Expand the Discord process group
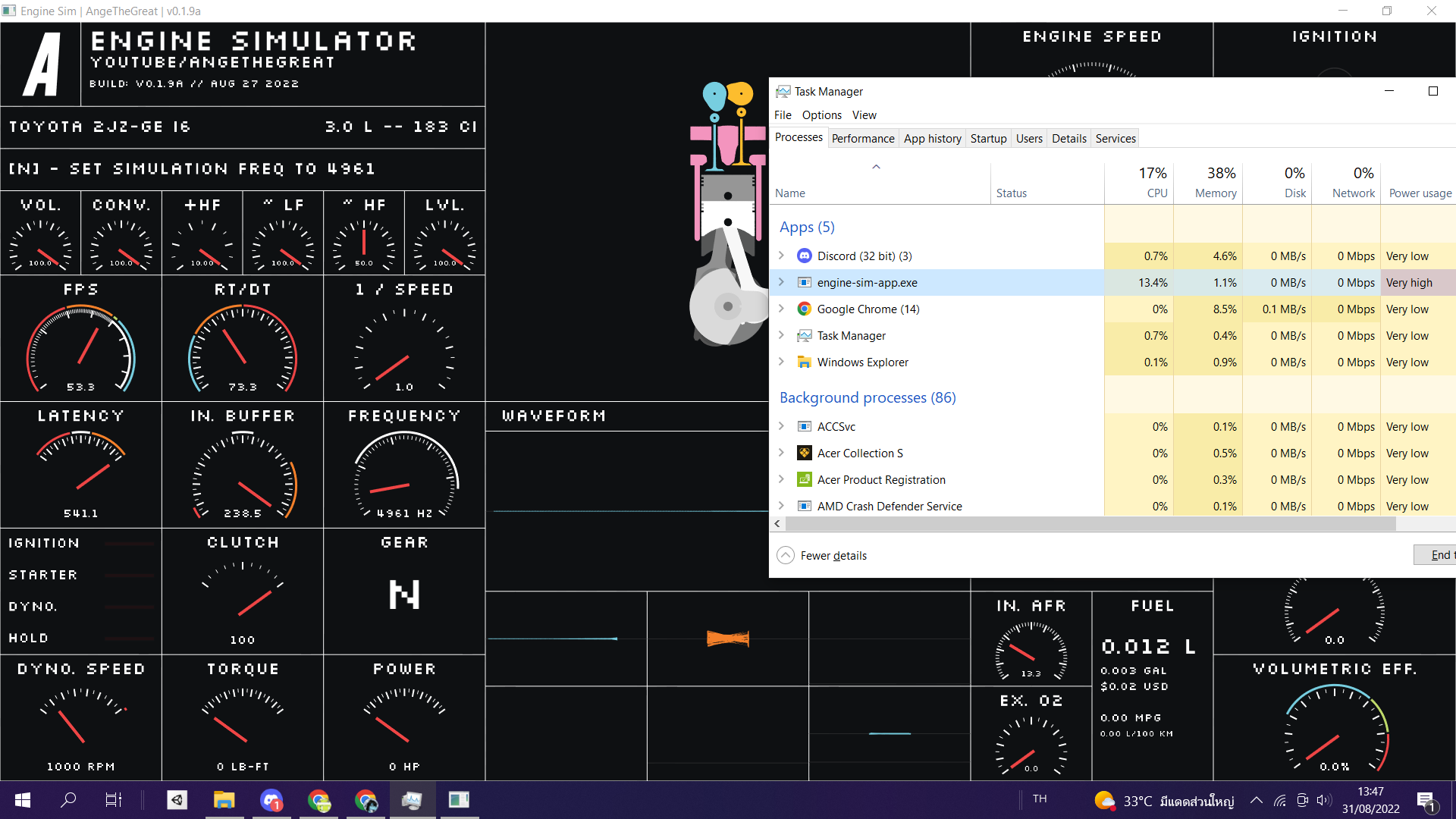 coord(781,256)
